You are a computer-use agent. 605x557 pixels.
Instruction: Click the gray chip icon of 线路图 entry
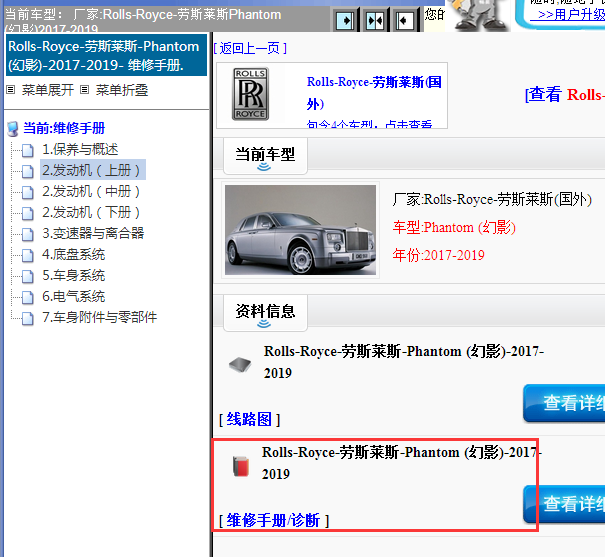pos(240,364)
